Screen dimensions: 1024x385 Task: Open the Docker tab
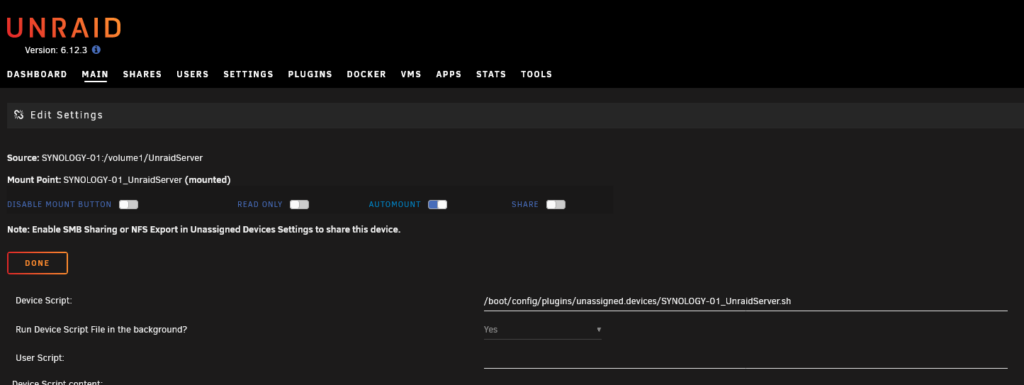click(366, 74)
